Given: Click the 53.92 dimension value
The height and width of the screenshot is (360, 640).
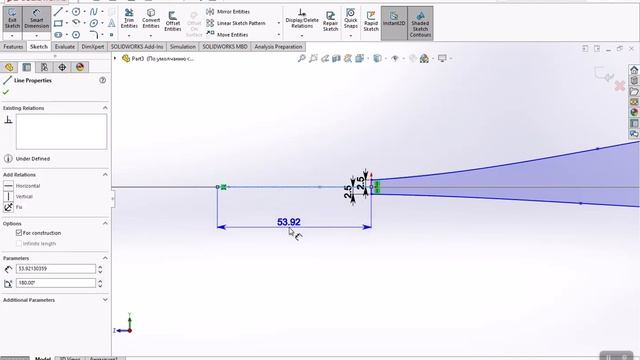Looking at the screenshot, I should pos(289,222).
